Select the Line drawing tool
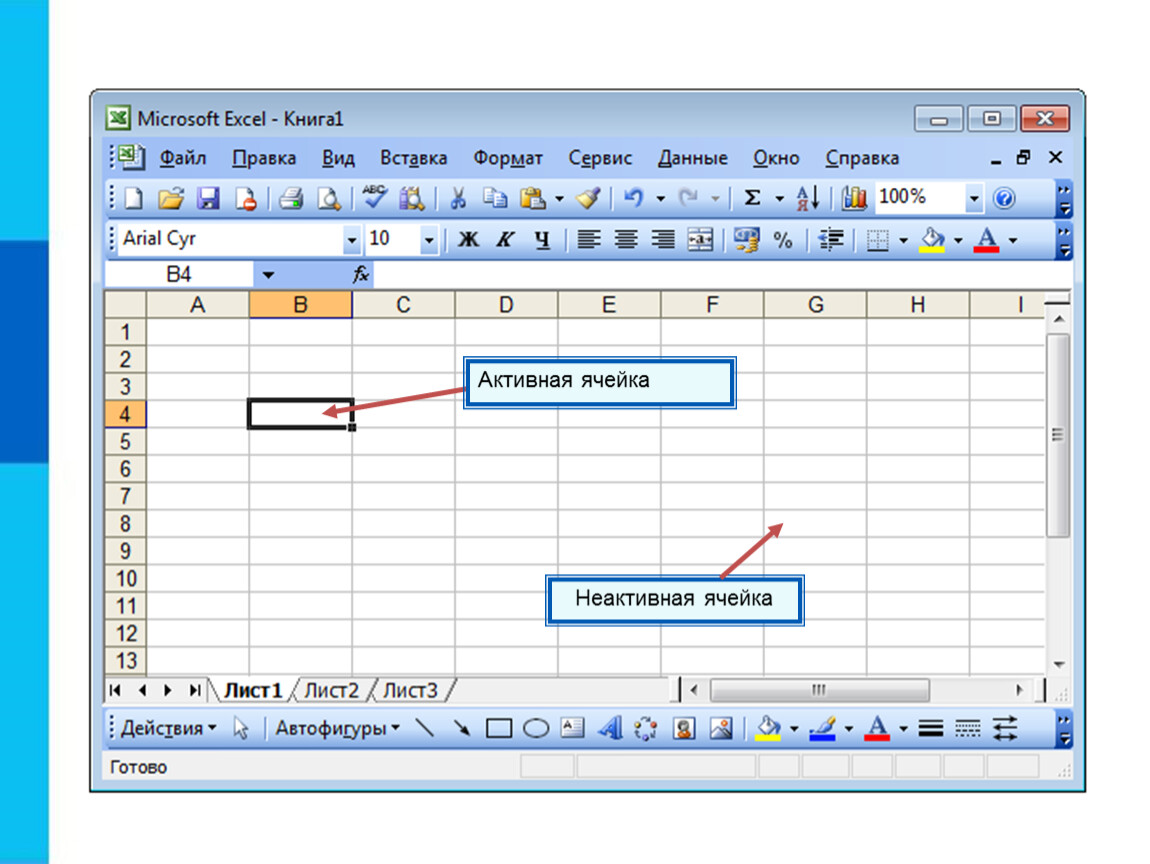 (425, 728)
